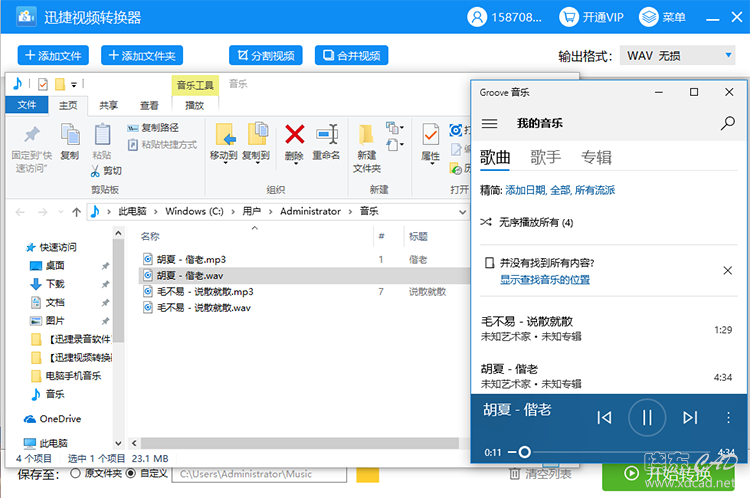Click the 合并视频 button
Image resolution: width=750 pixels, height=498 pixels.
point(352,55)
